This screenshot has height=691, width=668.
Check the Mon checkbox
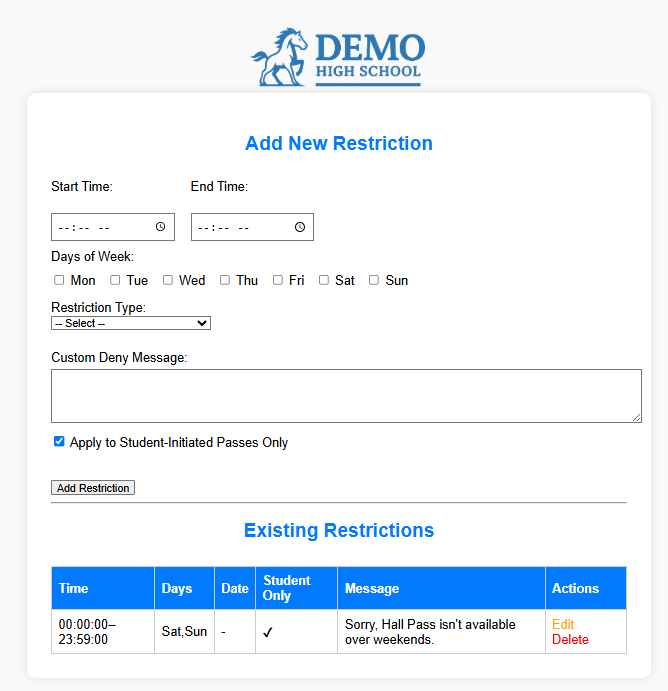[59, 280]
